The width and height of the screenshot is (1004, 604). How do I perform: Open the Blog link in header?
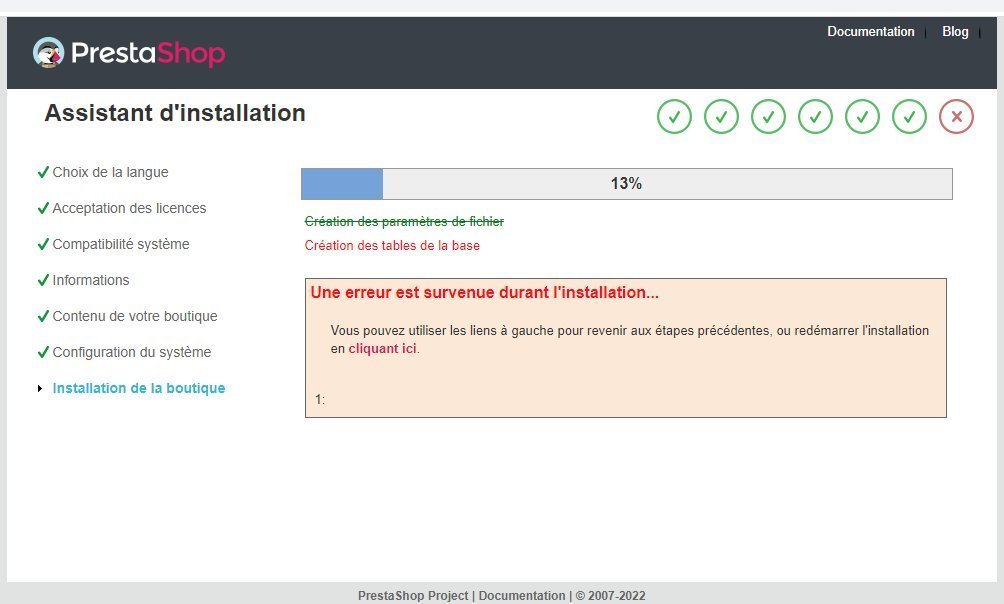pos(955,31)
